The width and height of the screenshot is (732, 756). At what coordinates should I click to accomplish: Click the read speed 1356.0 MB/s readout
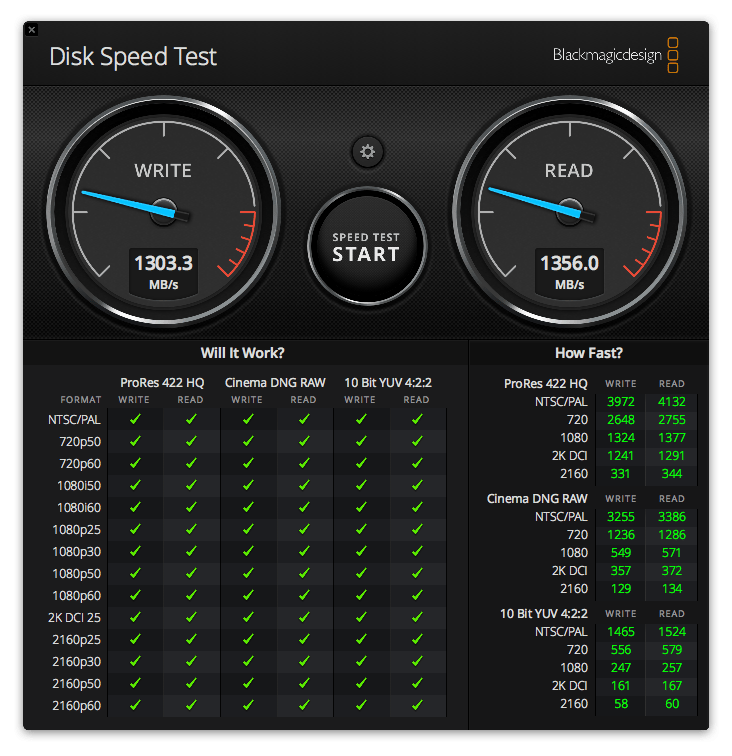[x=569, y=271]
